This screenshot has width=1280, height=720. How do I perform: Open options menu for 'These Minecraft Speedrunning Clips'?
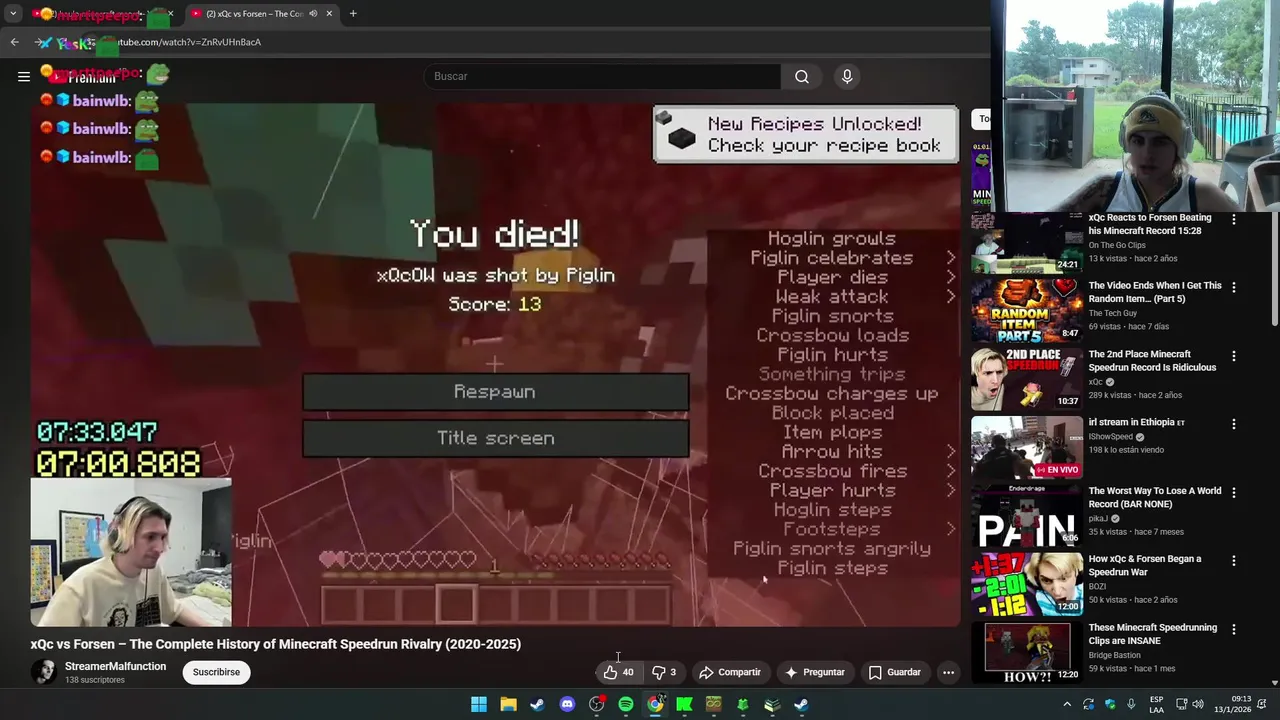click(x=1233, y=629)
